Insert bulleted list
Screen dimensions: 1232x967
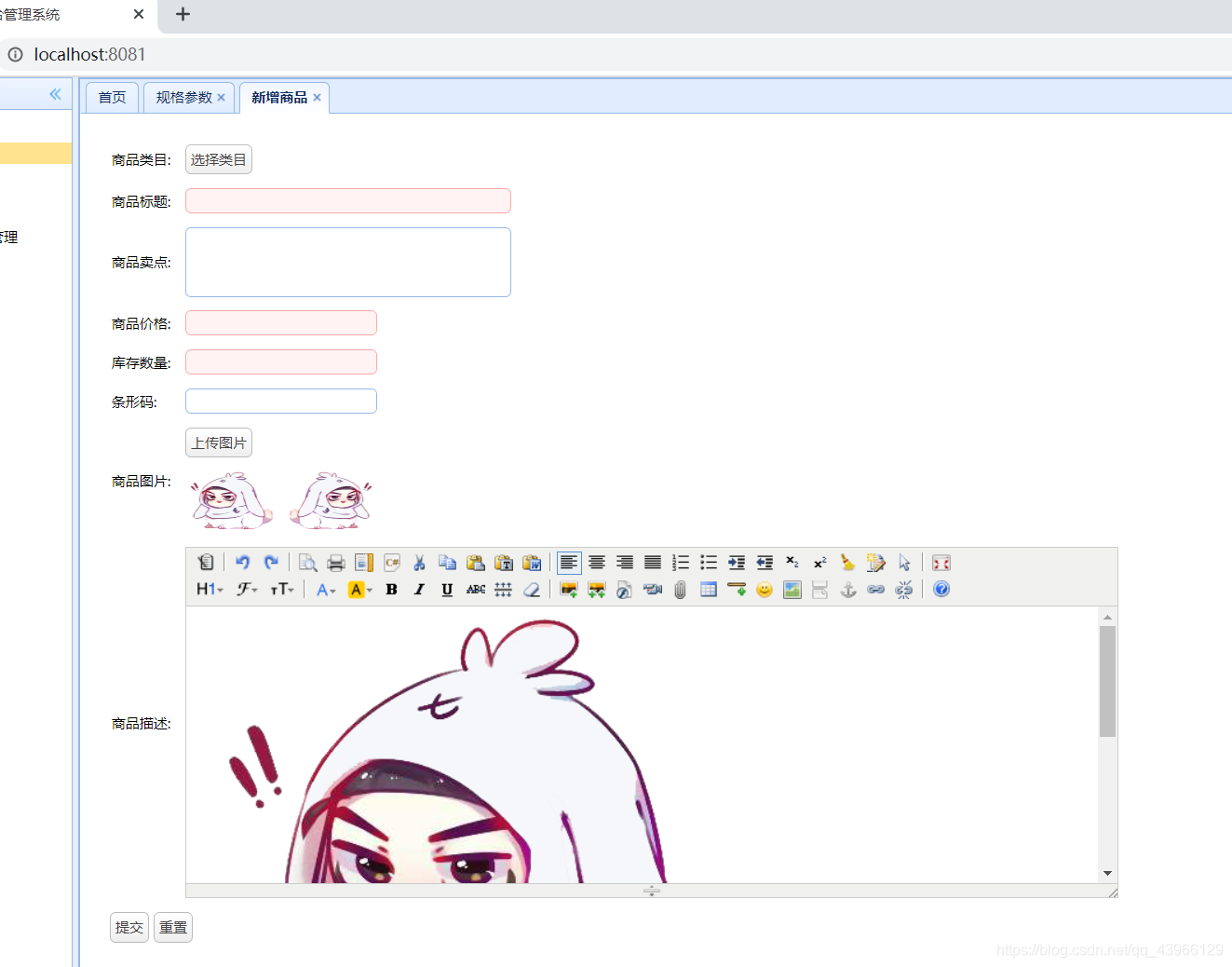pyautogui.click(x=709, y=563)
